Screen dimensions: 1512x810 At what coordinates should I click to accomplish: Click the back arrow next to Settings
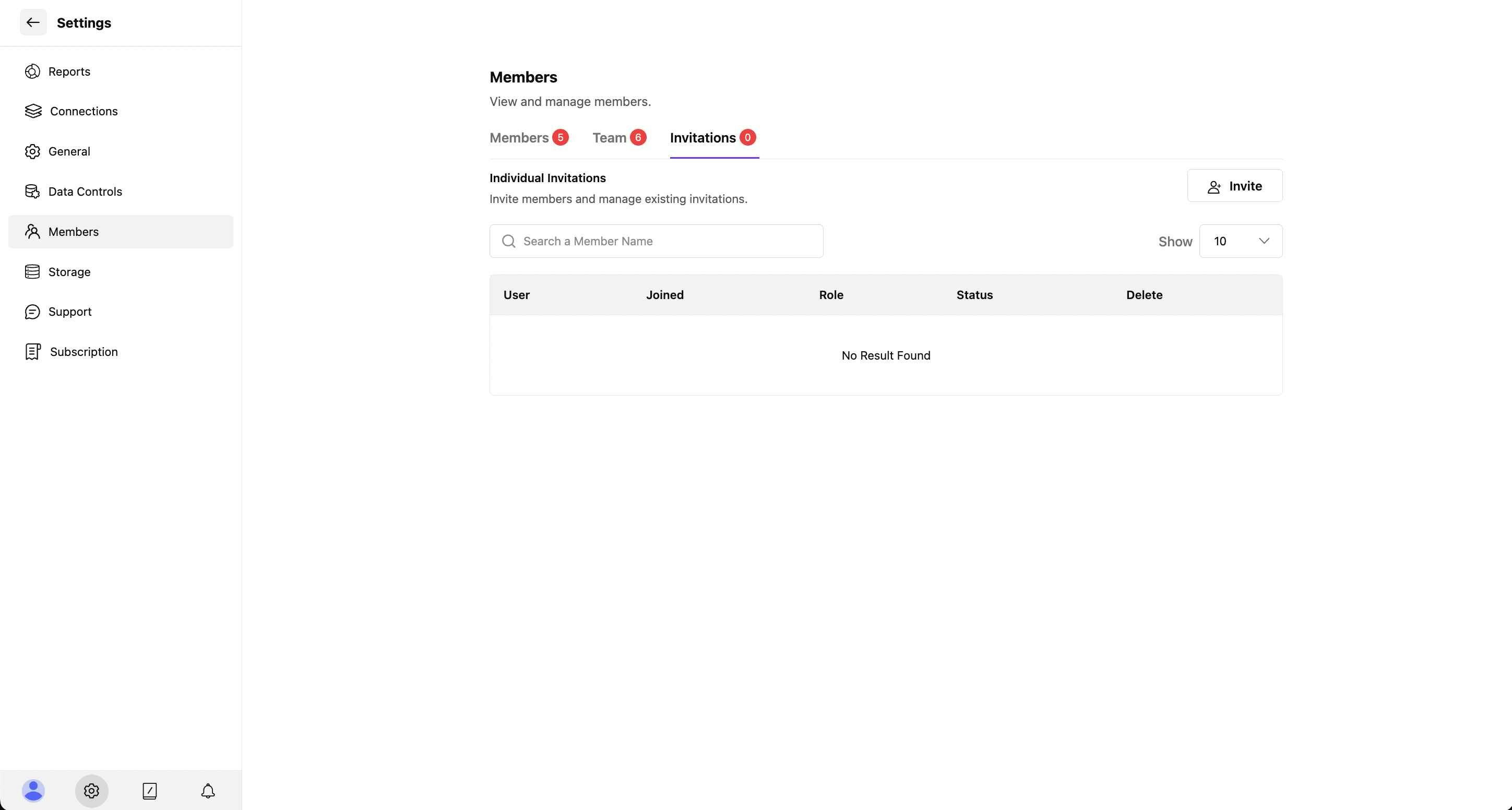33,22
